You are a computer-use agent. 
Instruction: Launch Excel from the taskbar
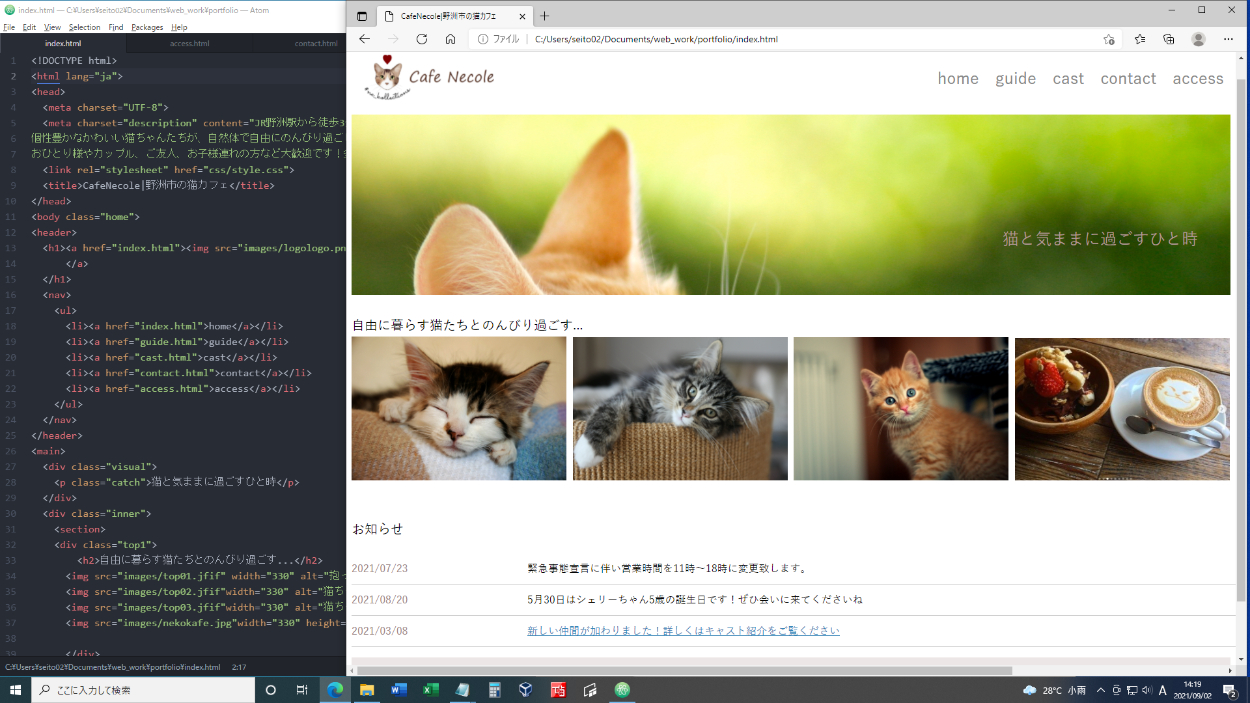coord(430,690)
